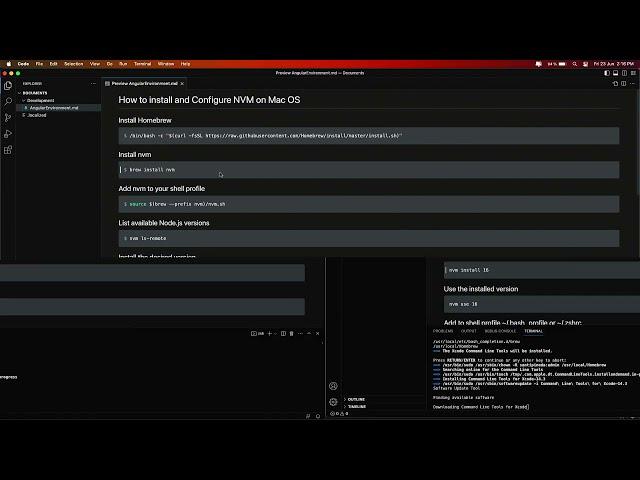Open the Run menu
This screenshot has width=640, height=480.
click(x=123, y=64)
